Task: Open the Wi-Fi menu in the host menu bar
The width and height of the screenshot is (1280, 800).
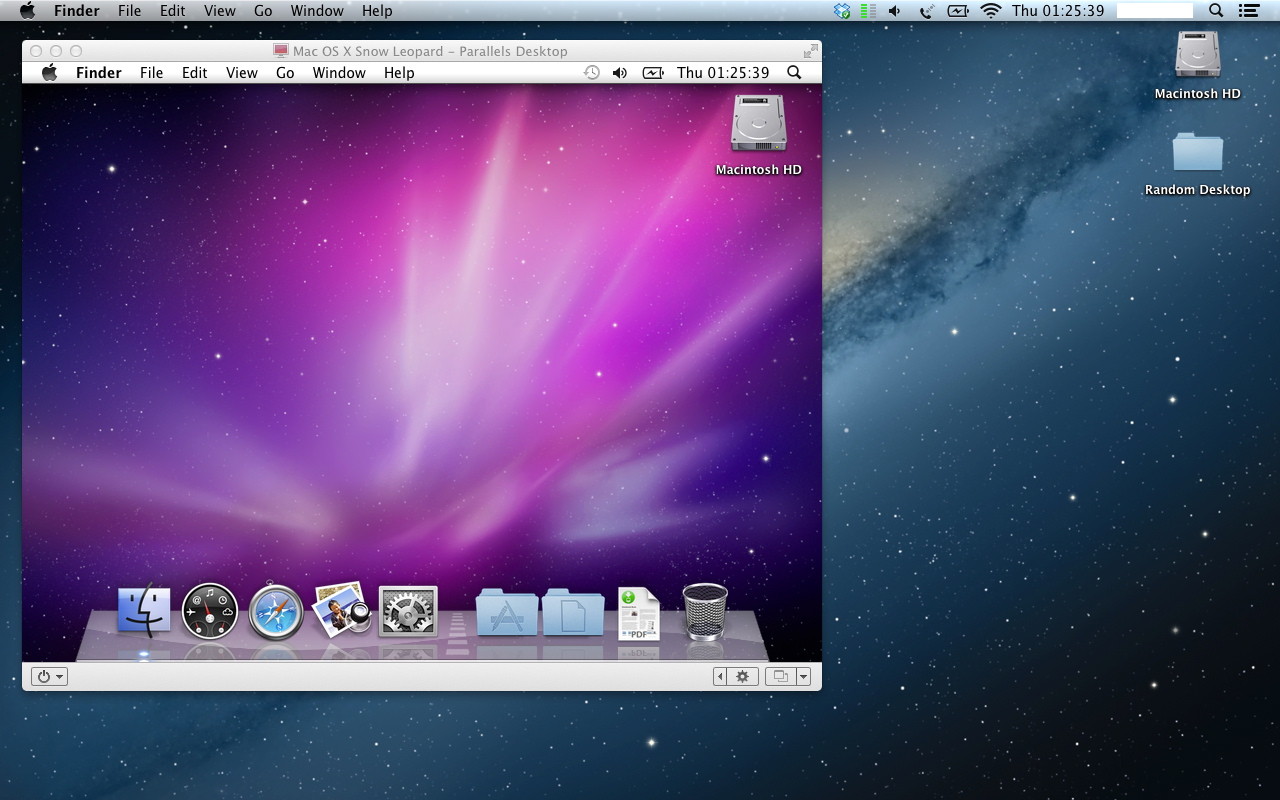Action: coord(990,11)
